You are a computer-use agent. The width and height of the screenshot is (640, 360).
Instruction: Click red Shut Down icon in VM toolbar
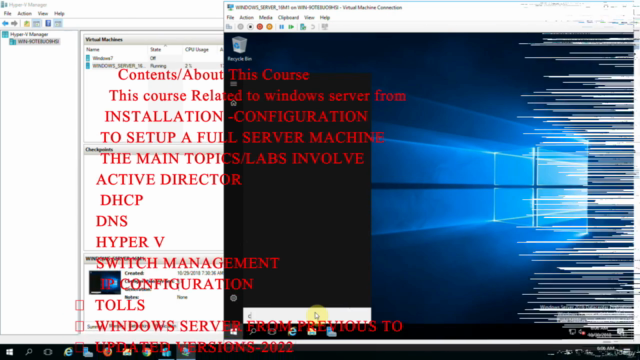point(260,27)
